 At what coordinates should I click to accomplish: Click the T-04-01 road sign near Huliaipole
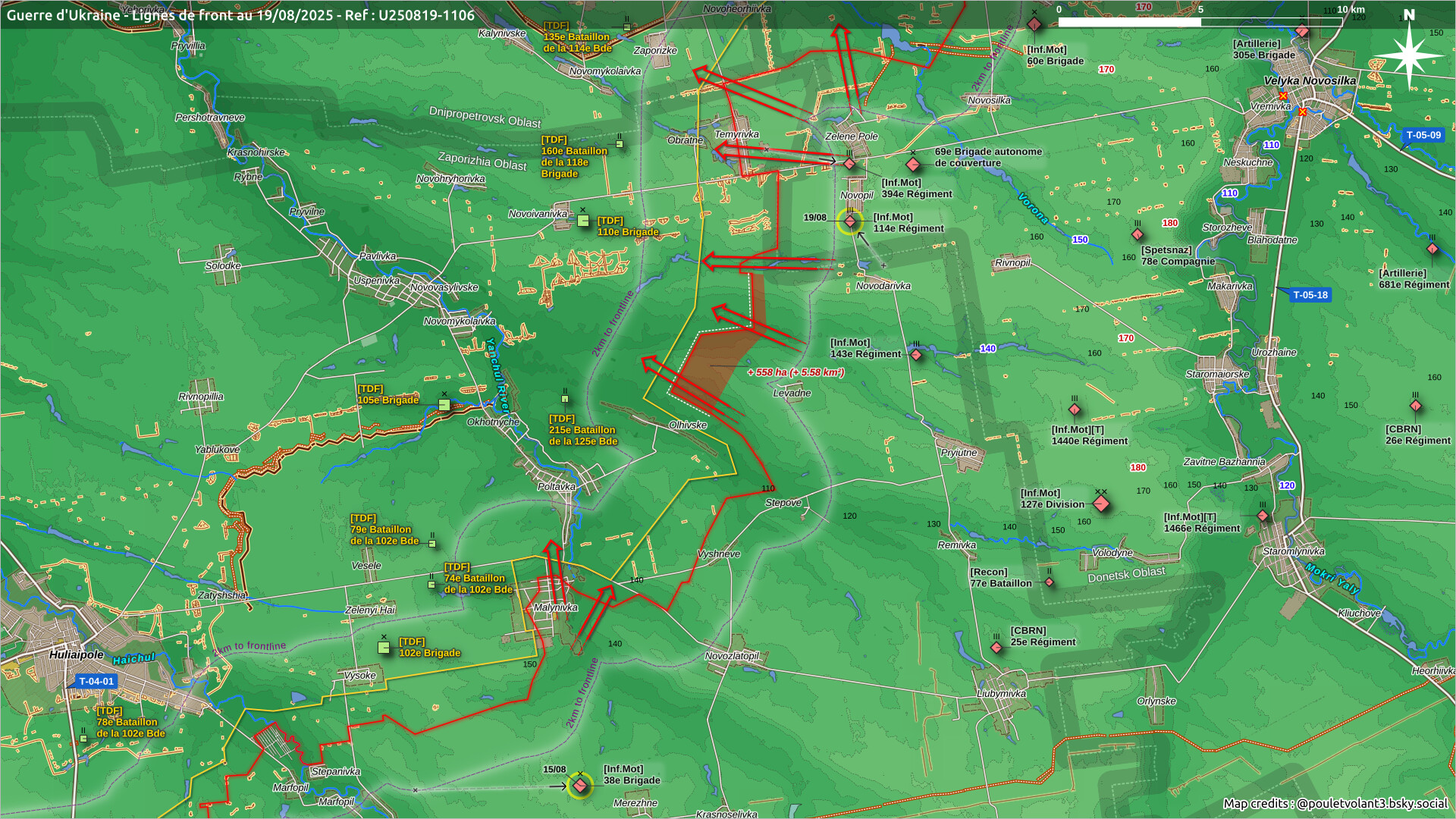point(96,681)
